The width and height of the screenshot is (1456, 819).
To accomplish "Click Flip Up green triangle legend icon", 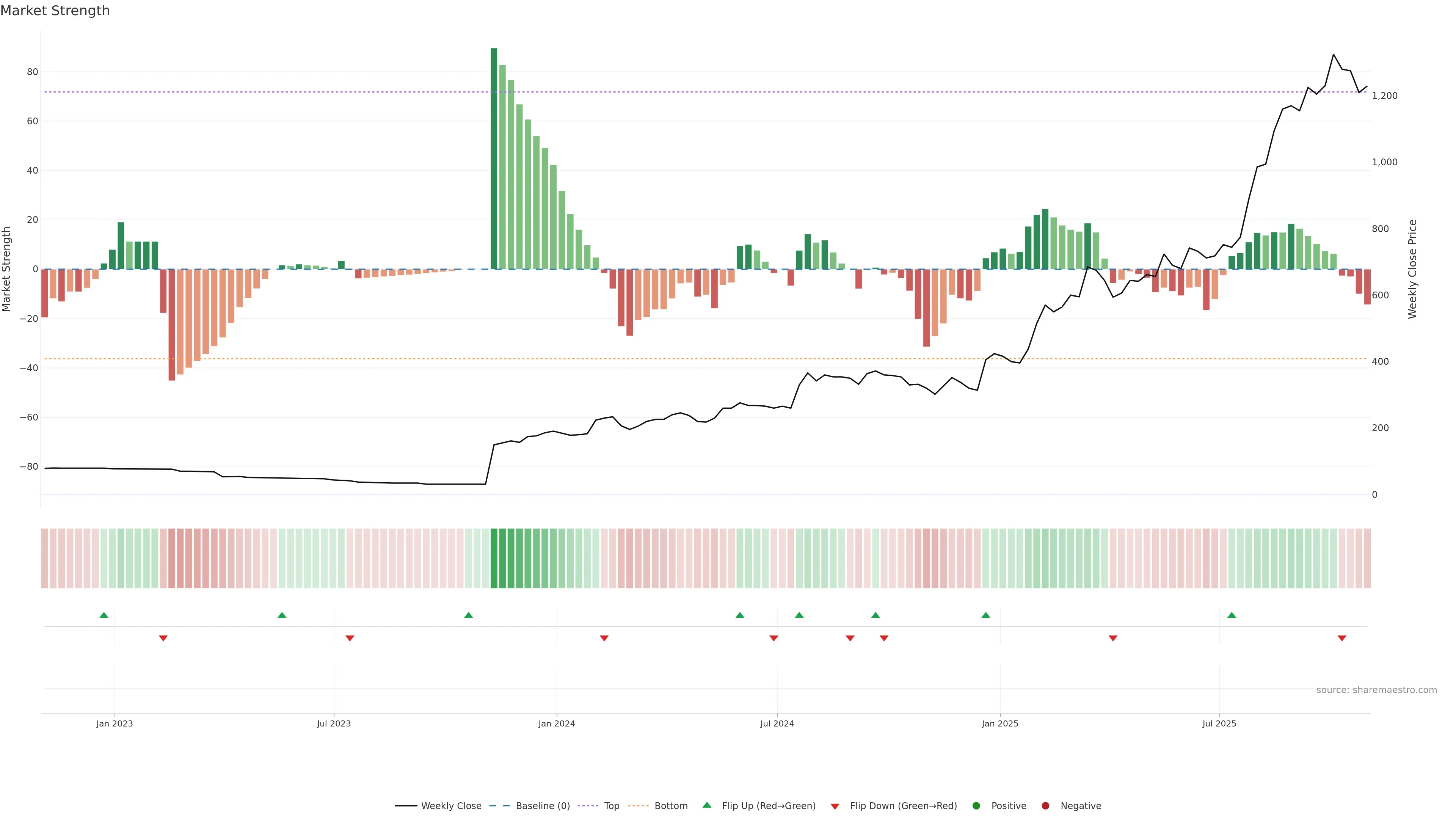I will [x=706, y=805].
